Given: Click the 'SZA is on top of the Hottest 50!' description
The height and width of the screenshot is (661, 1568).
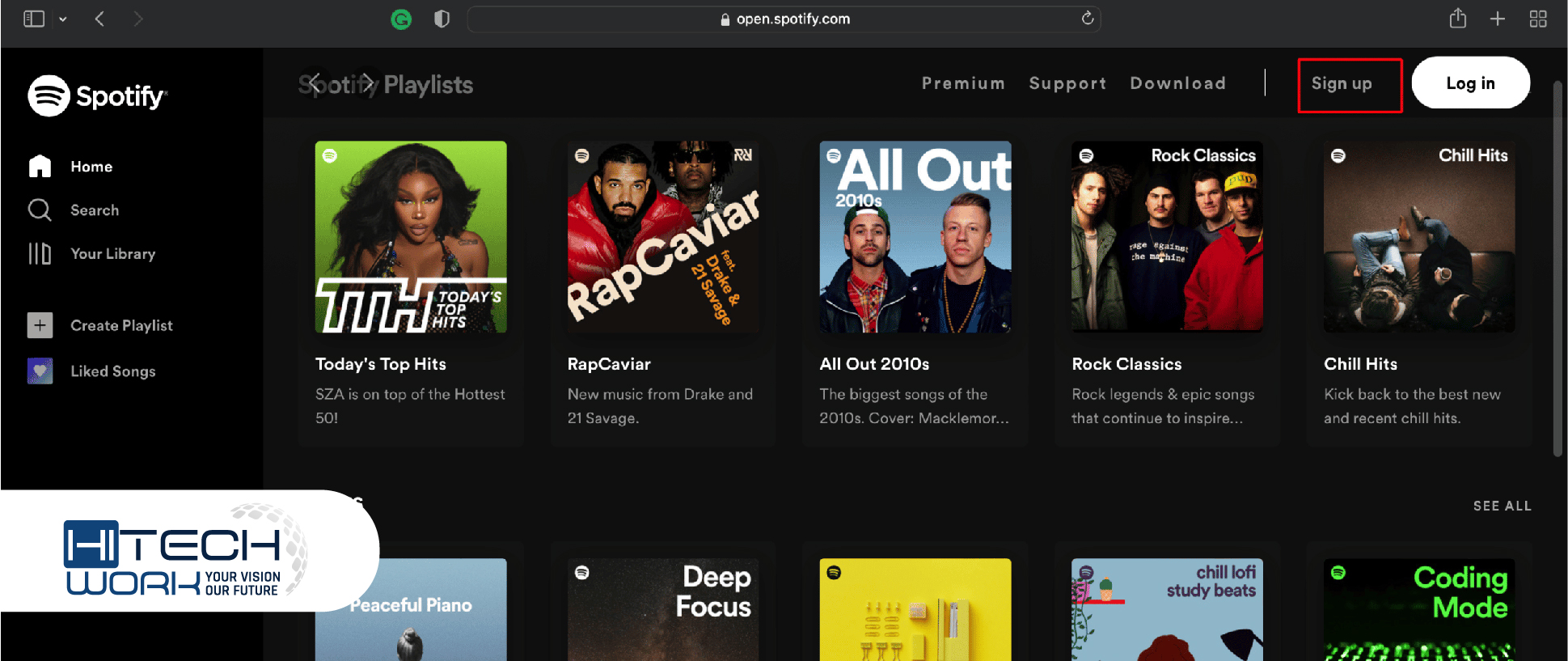Looking at the screenshot, I should (410, 406).
